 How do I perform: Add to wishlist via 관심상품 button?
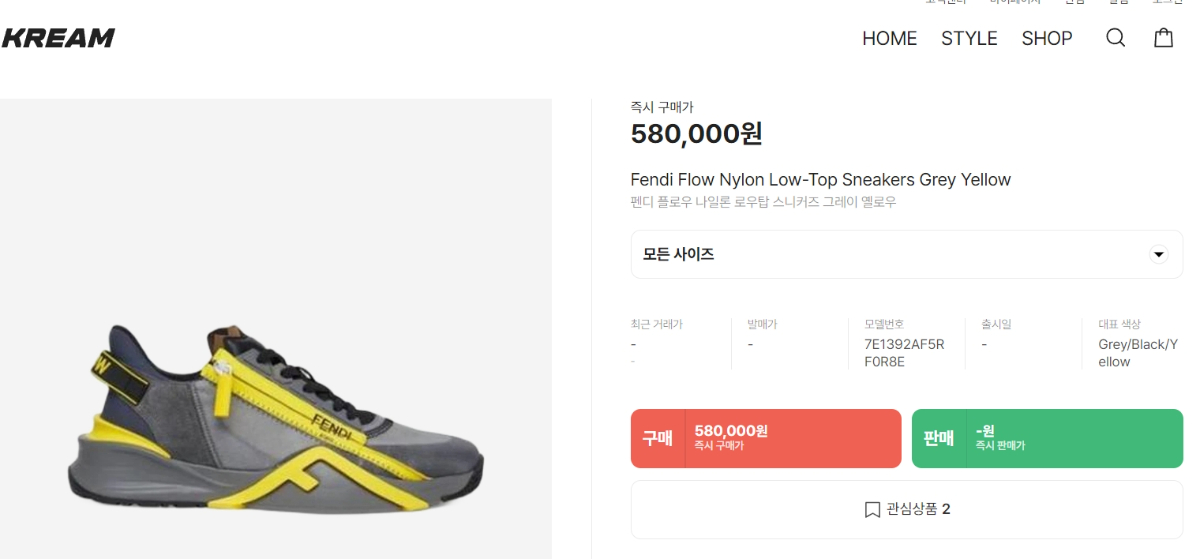pyautogui.click(x=906, y=510)
